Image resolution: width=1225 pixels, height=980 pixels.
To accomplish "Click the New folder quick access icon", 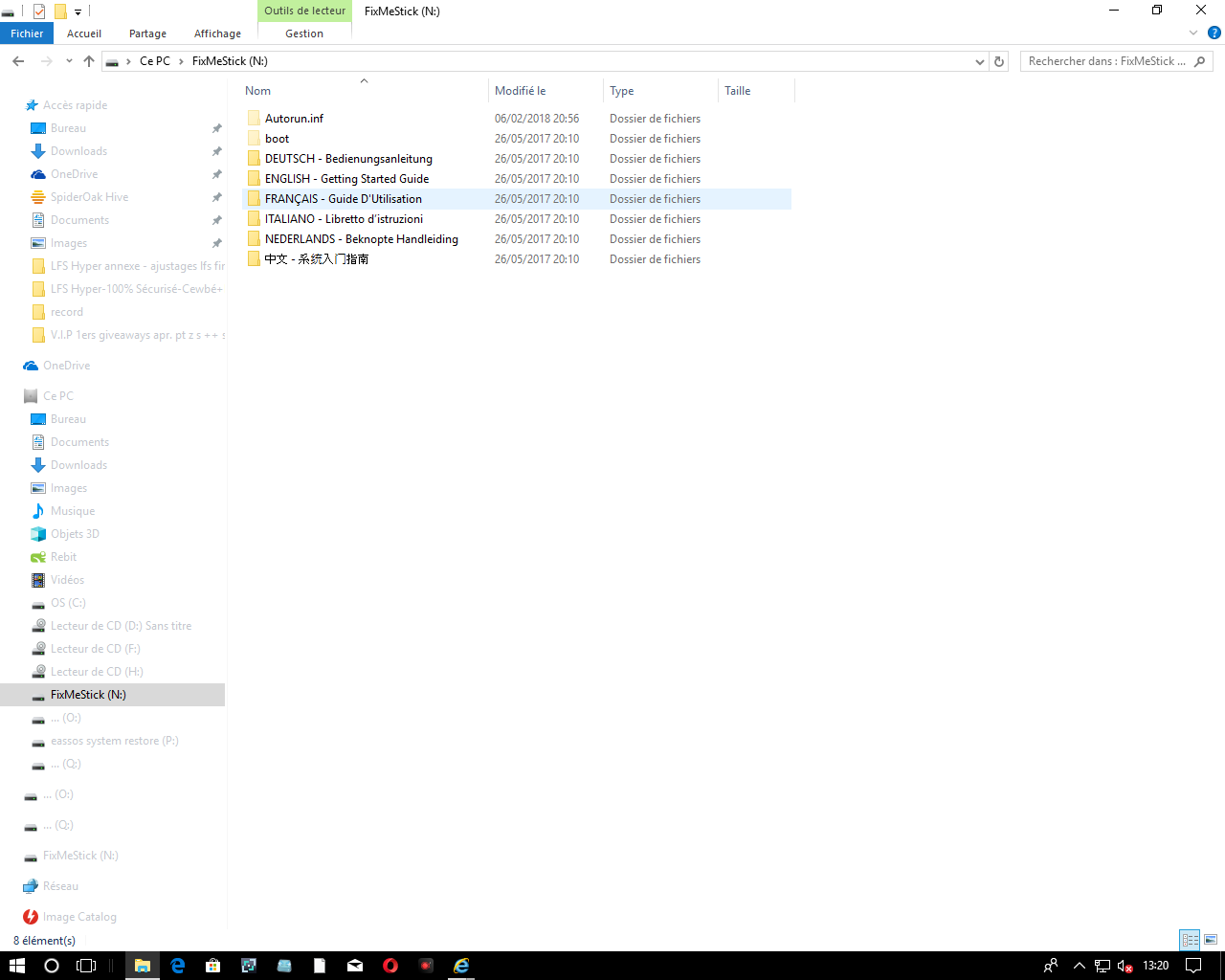I will coord(60,11).
